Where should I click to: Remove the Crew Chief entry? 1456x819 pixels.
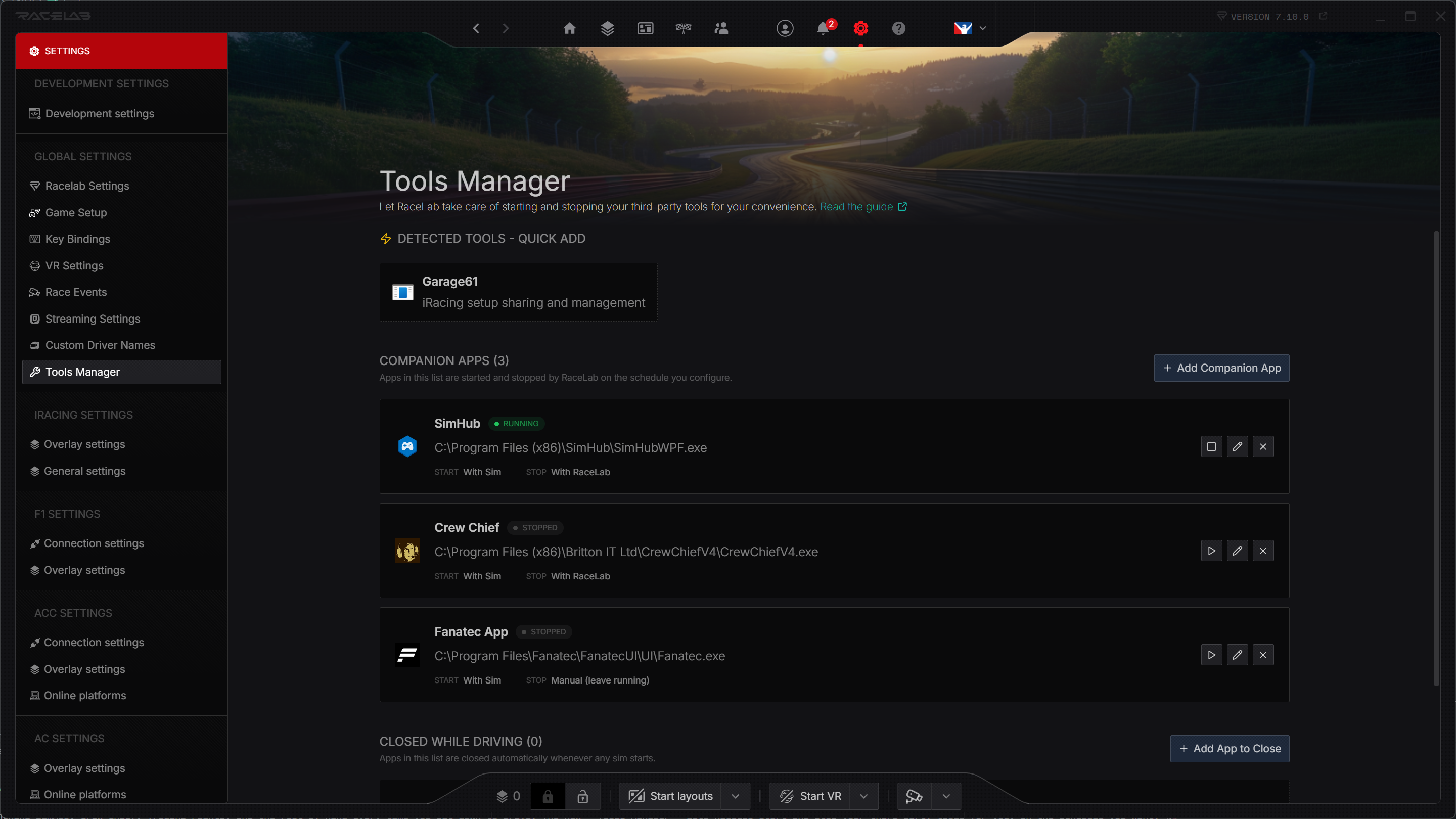[x=1263, y=551]
